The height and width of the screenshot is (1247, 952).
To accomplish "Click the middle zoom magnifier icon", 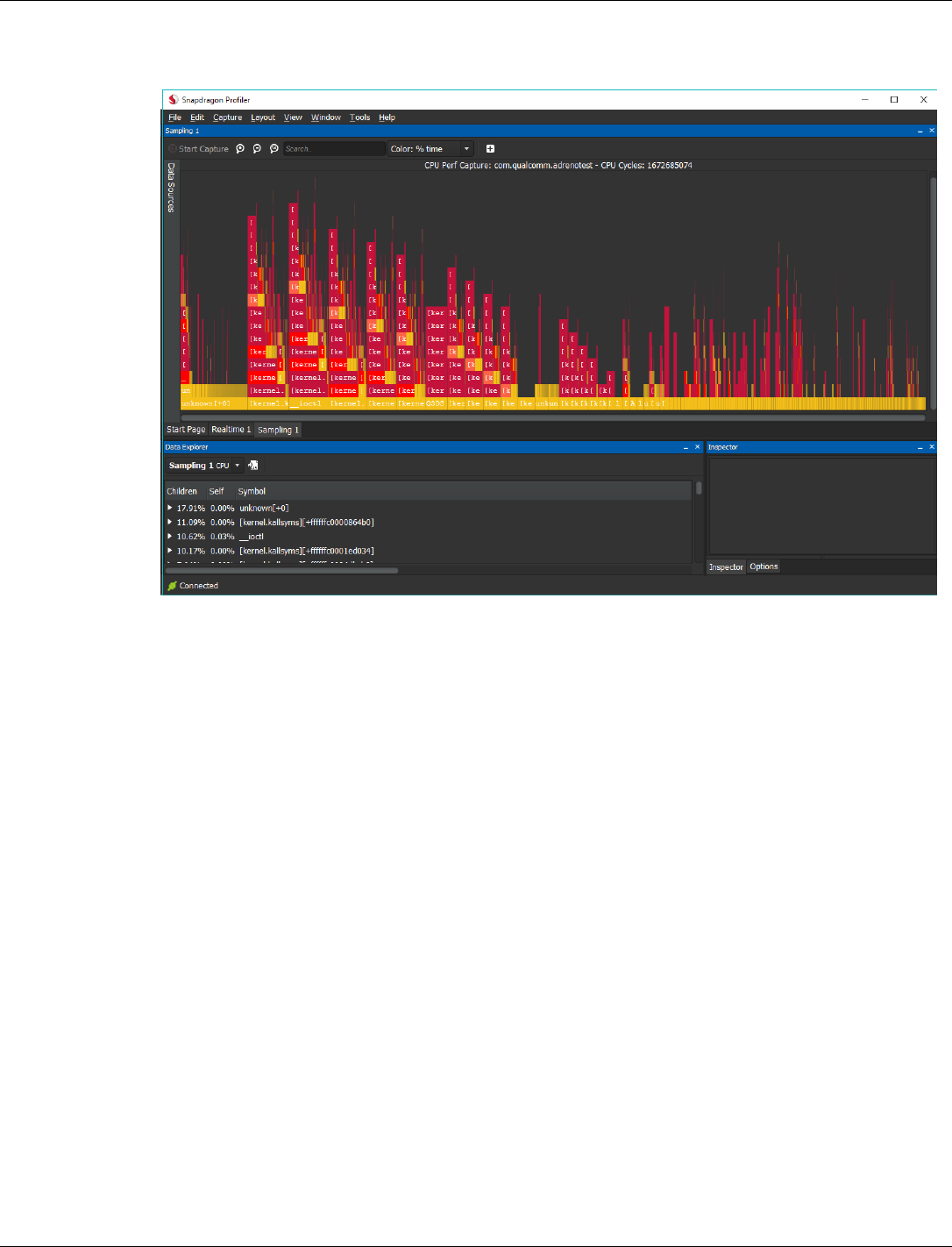I will point(257,149).
